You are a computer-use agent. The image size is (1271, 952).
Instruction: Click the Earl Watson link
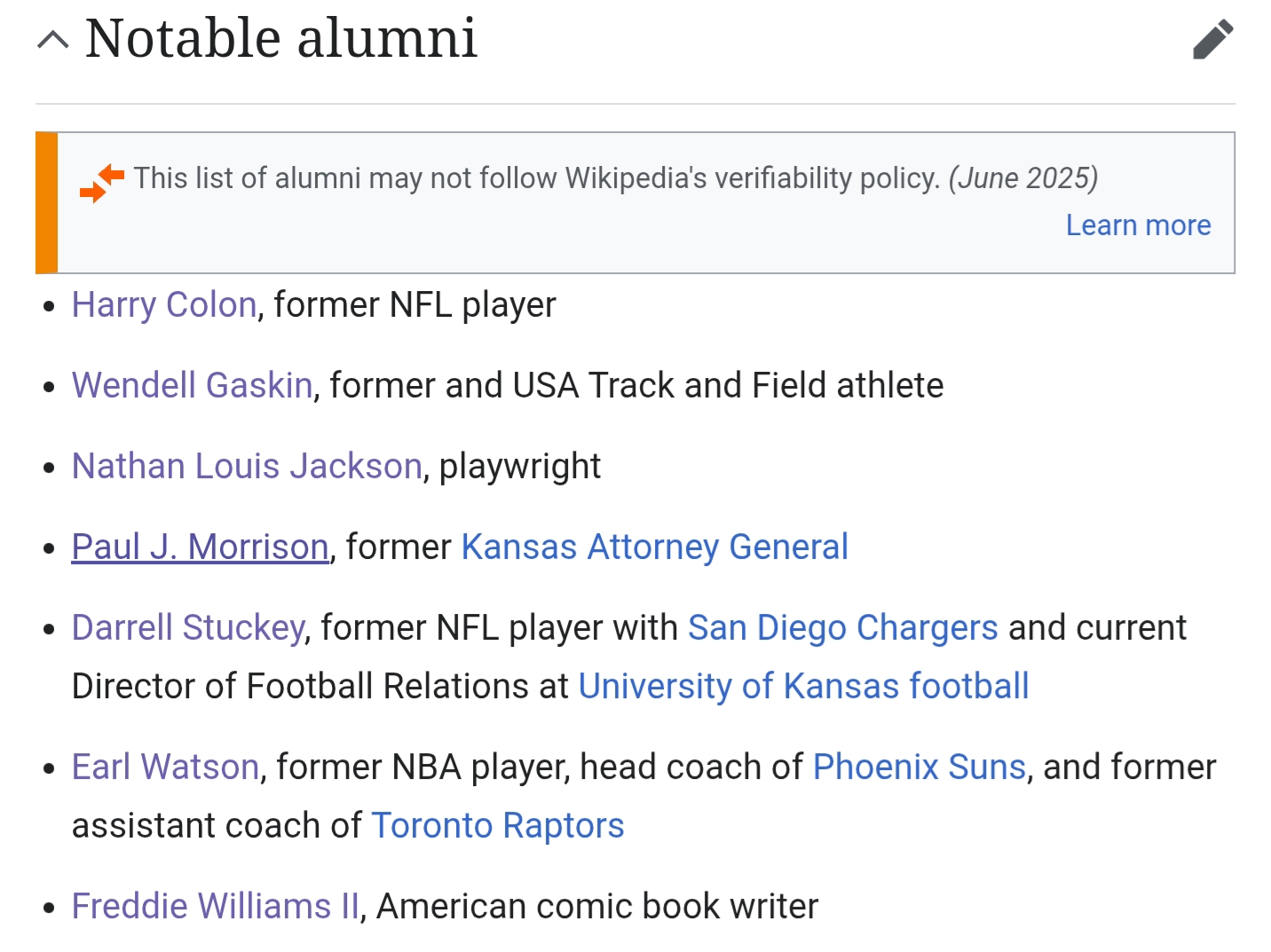tap(165, 767)
